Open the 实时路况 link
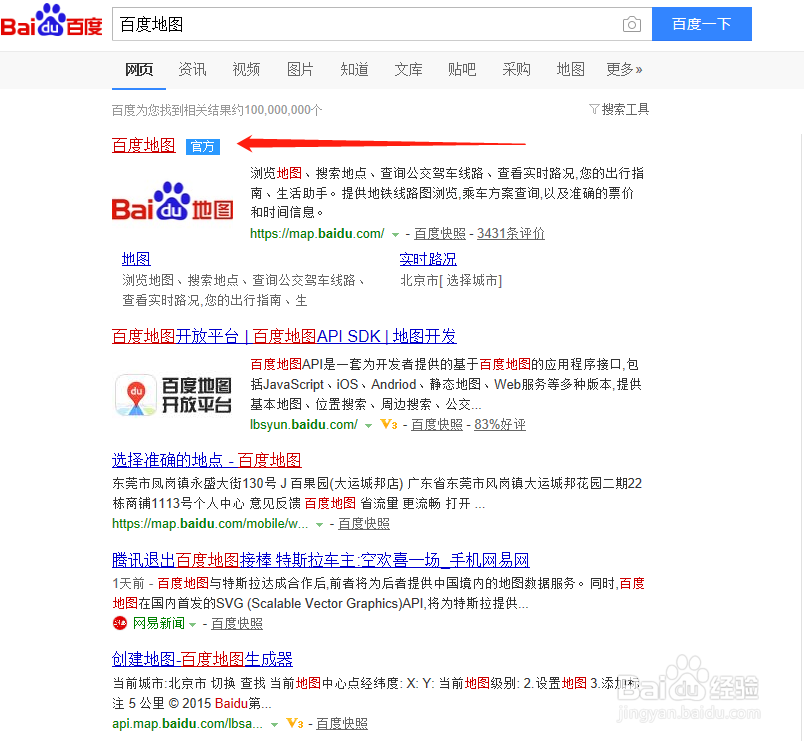 (x=428, y=258)
